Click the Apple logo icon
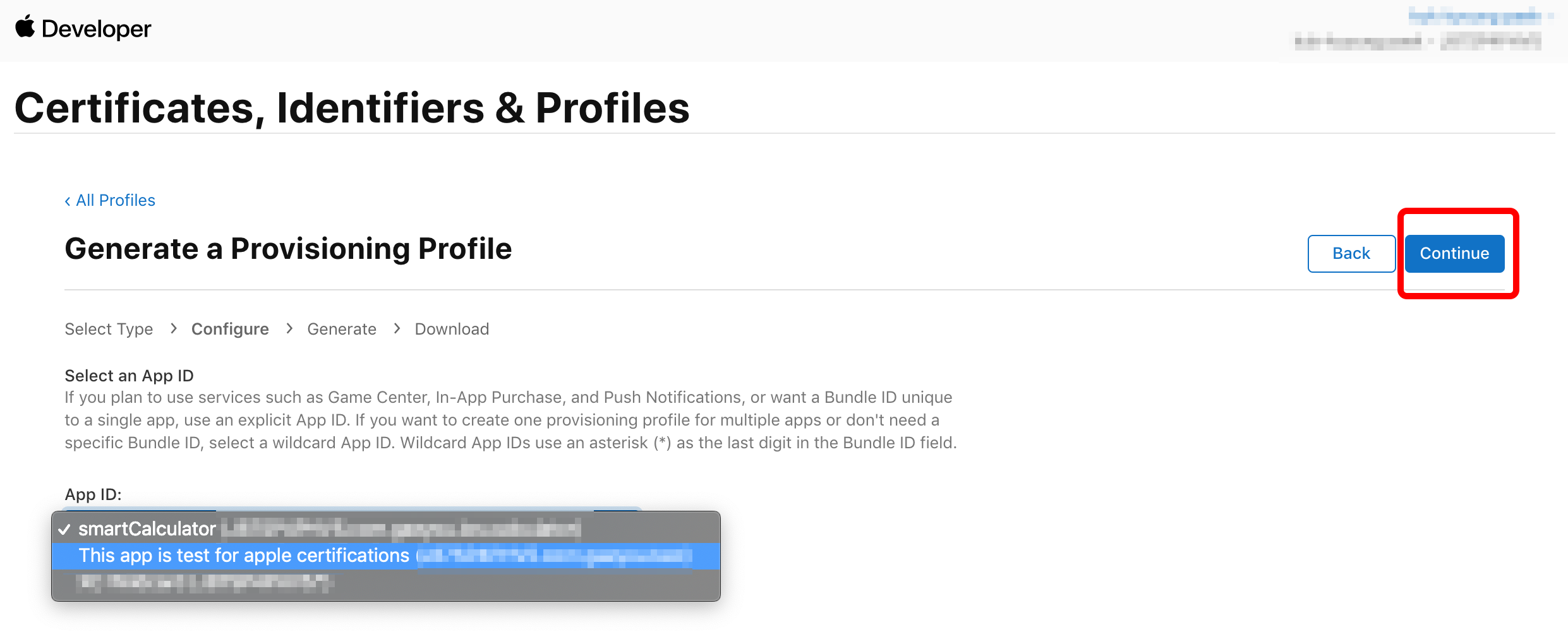Image resolution: width=1568 pixels, height=644 pixels. click(x=25, y=27)
